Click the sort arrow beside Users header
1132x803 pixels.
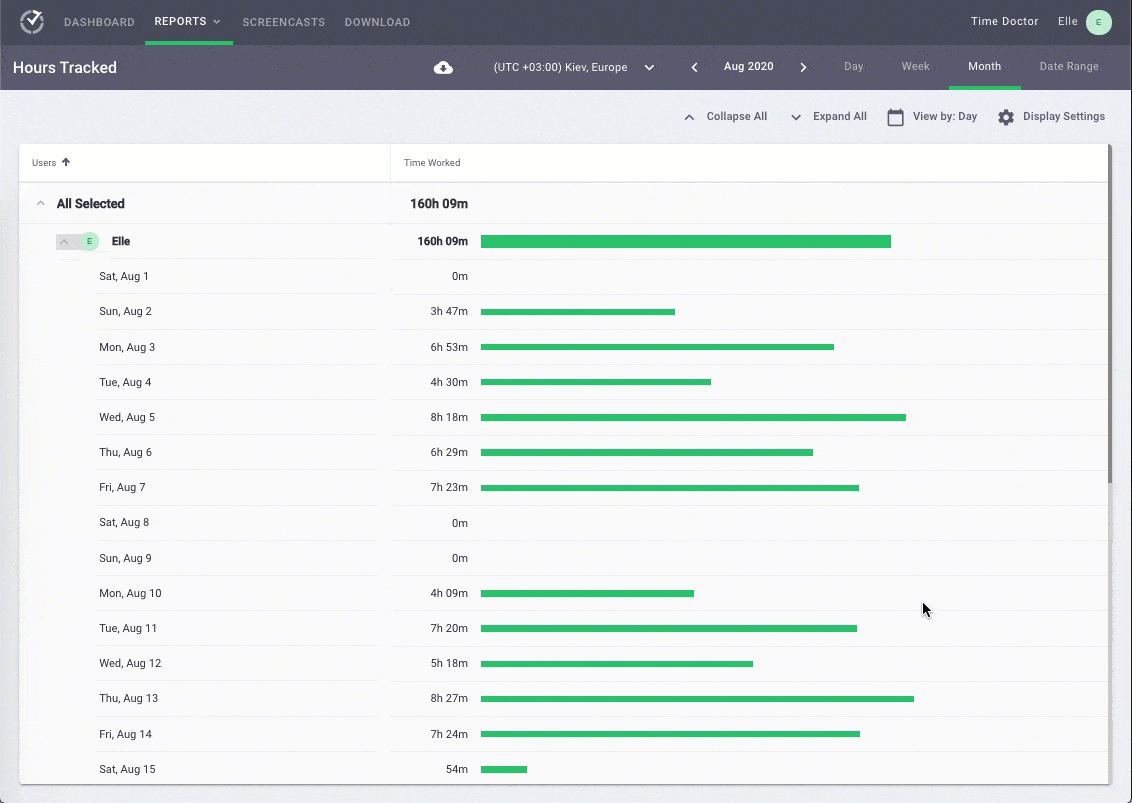[x=66, y=162]
